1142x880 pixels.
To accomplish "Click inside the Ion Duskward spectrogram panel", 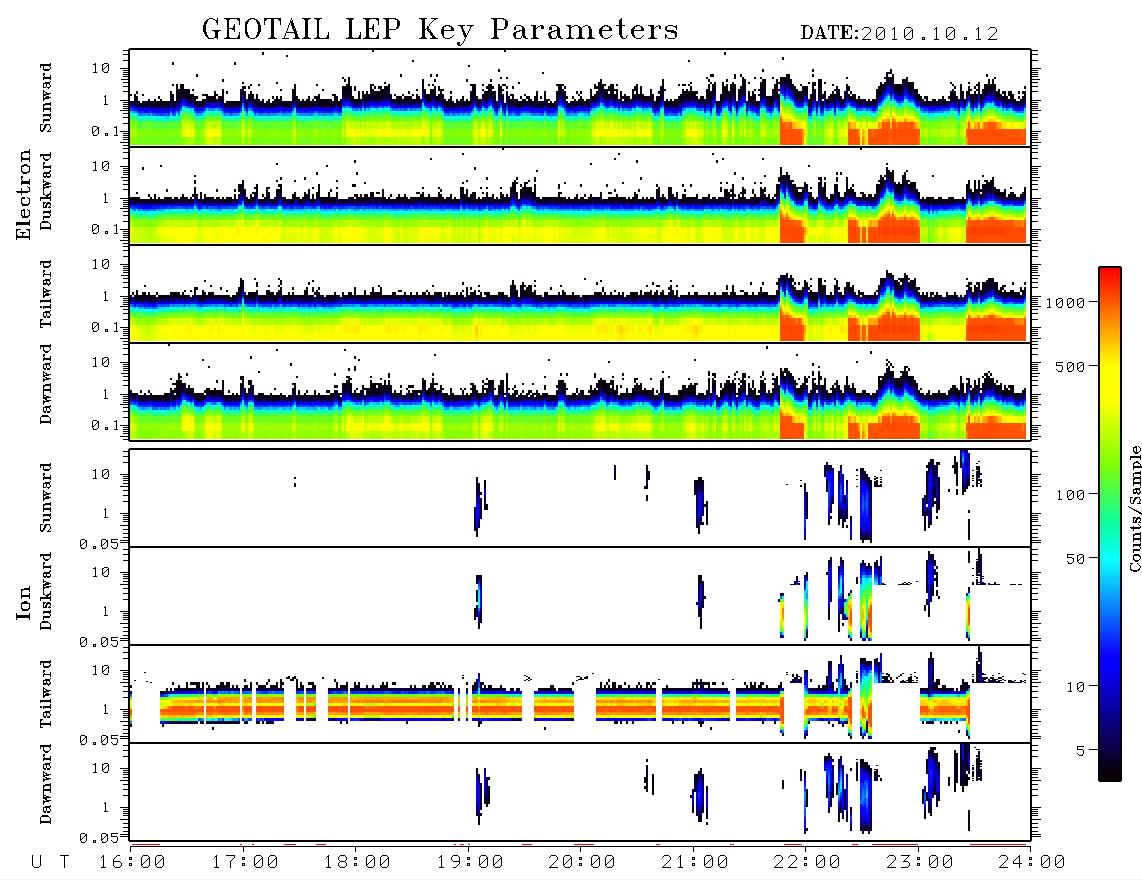I will [580, 596].
